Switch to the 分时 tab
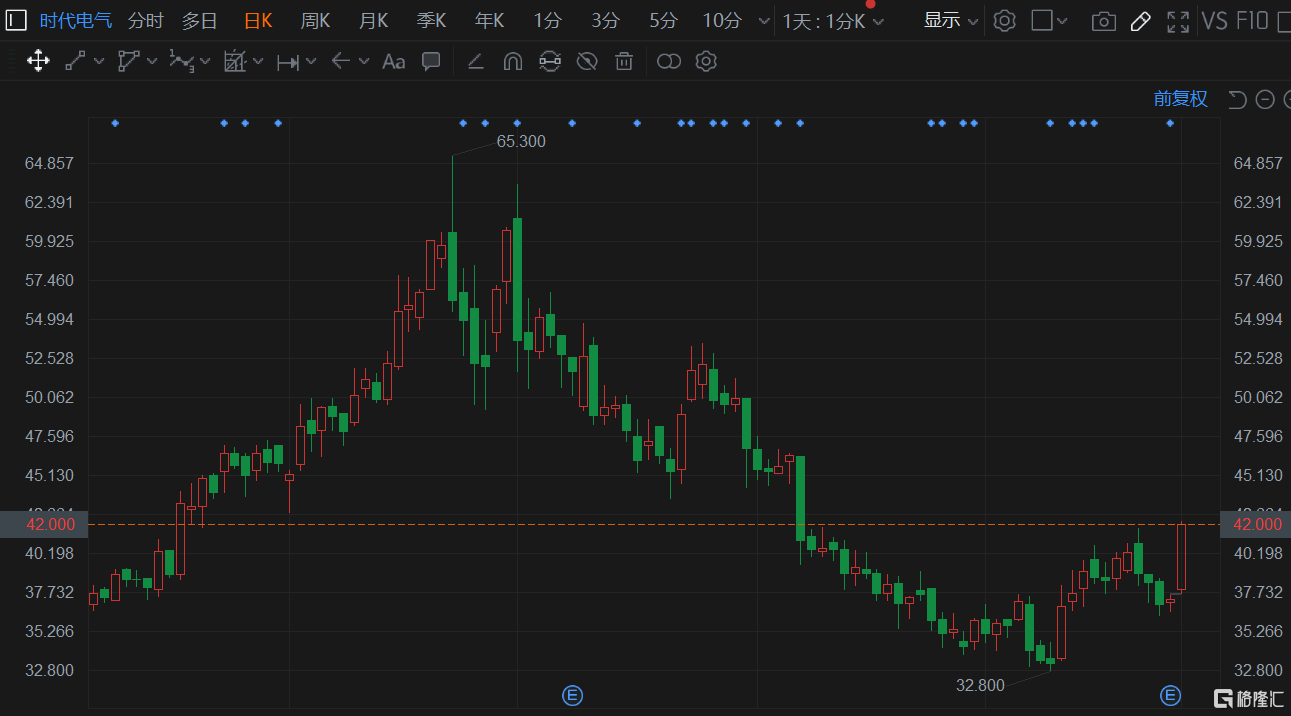 pos(145,21)
